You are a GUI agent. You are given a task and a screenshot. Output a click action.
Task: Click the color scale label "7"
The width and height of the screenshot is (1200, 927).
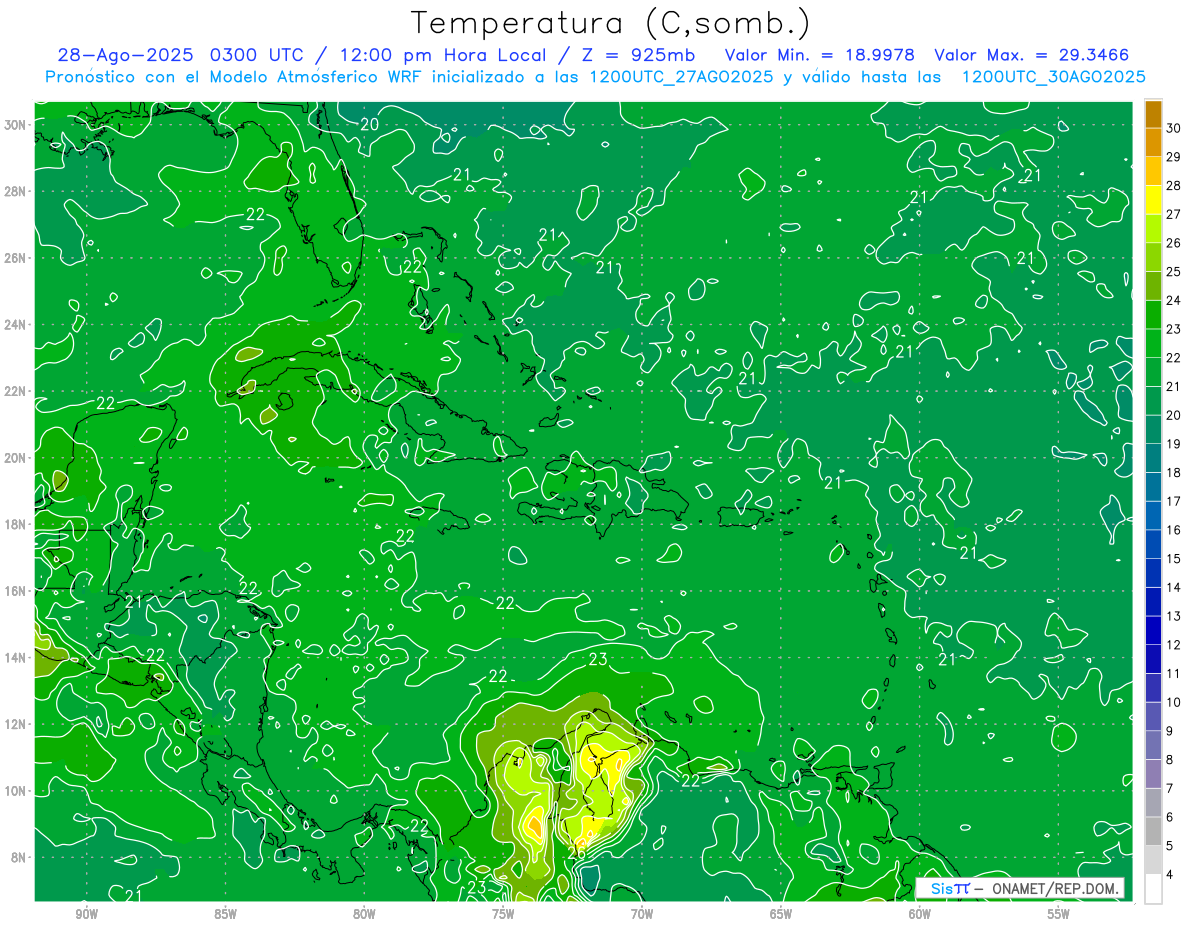1170,789
